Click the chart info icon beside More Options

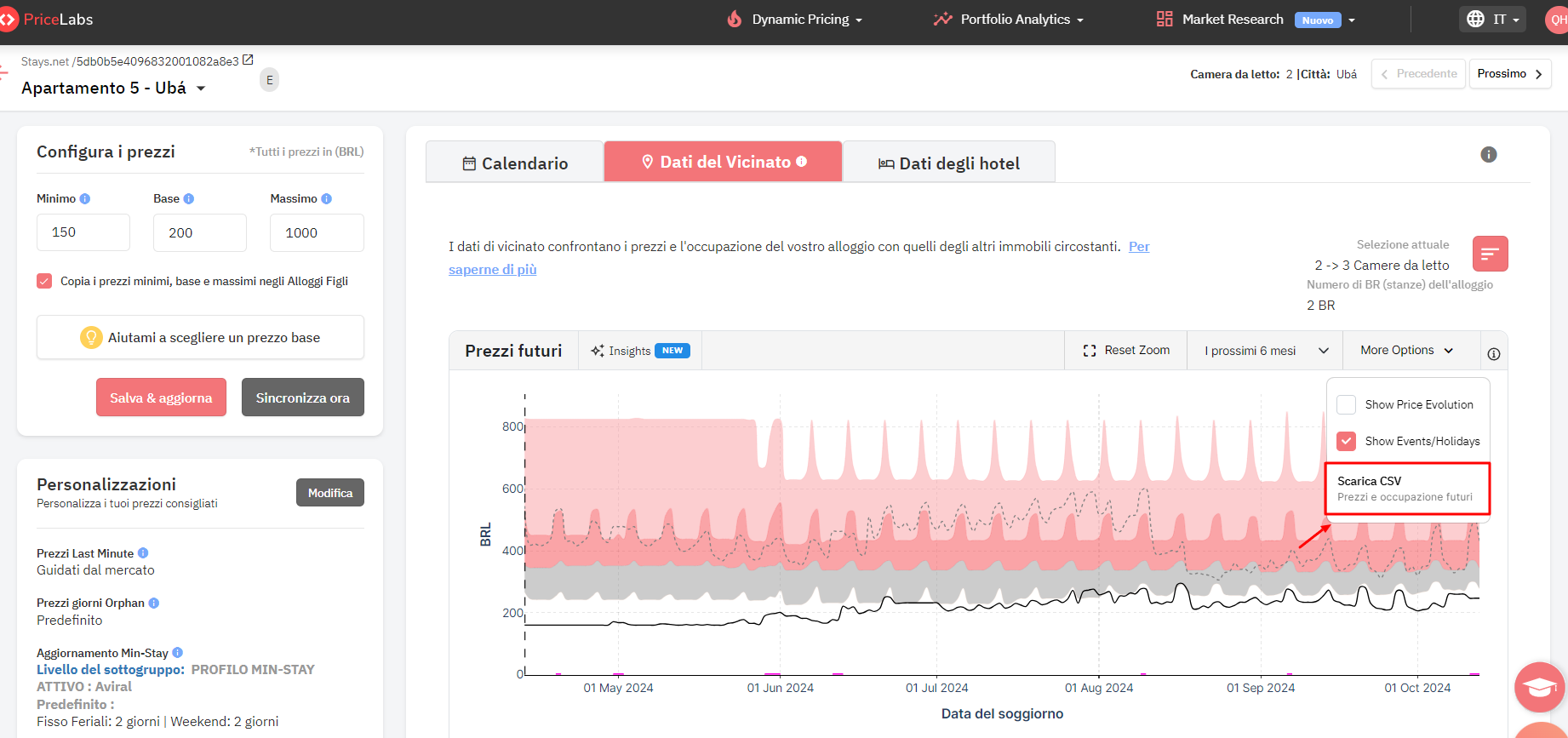[1494, 354]
